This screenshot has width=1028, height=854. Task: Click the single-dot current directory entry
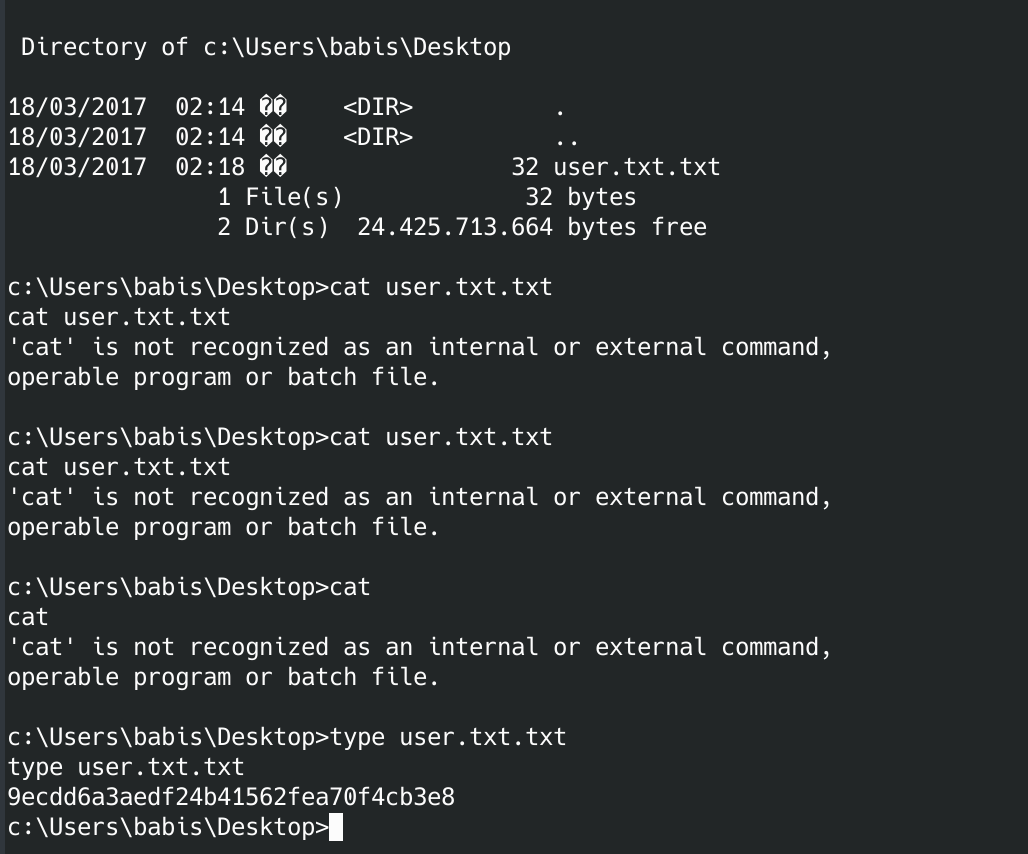pyautogui.click(x=559, y=108)
